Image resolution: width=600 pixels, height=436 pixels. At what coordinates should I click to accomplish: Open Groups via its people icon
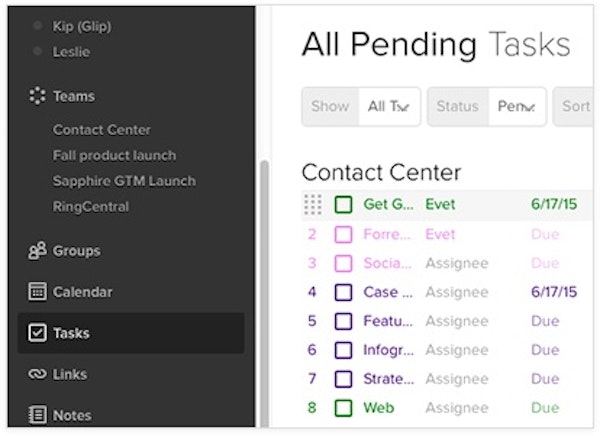[x=37, y=251]
